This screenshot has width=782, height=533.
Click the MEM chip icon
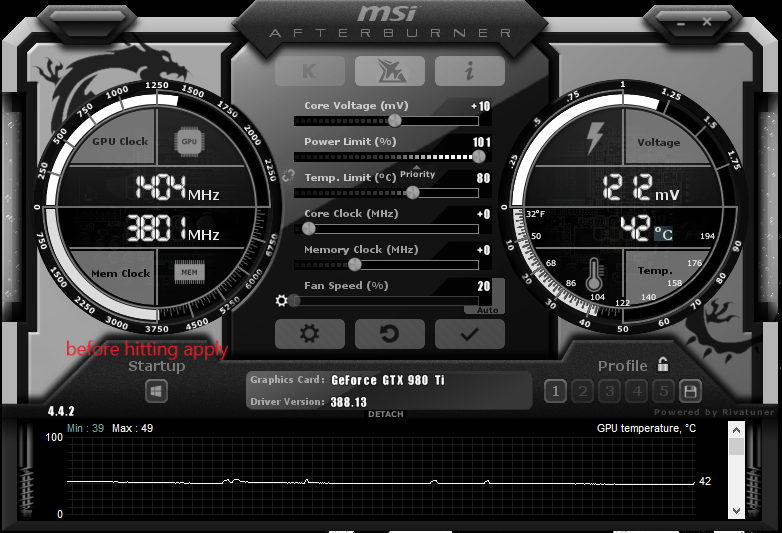click(190, 272)
